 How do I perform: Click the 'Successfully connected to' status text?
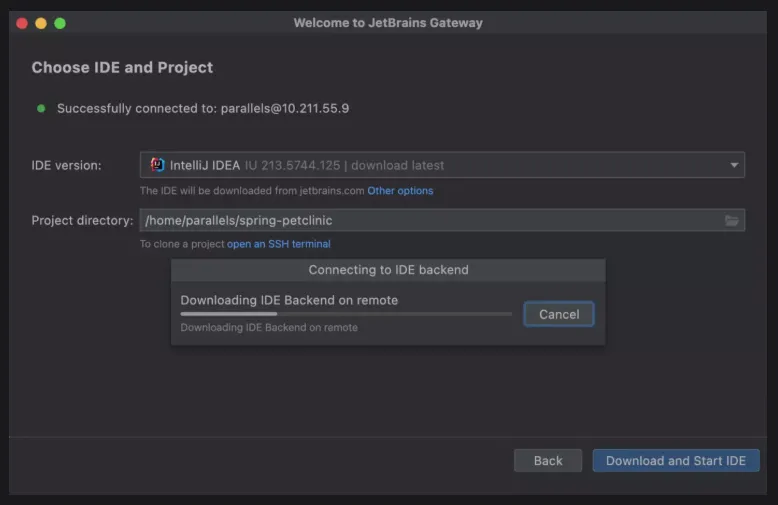[x=203, y=109]
